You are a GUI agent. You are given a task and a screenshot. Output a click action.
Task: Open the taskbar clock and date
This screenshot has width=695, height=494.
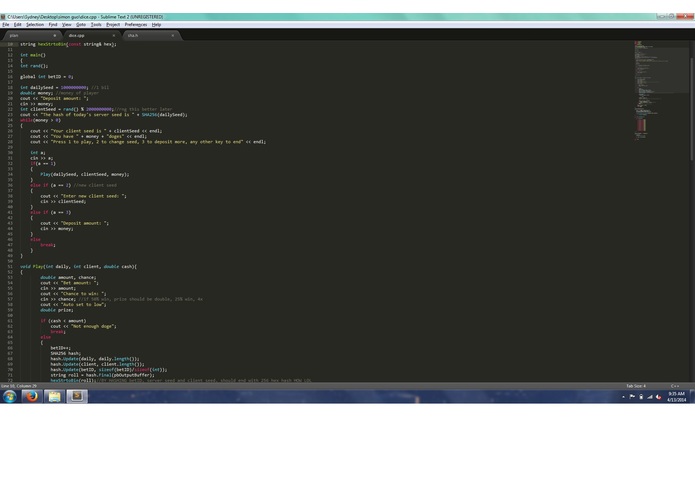[676, 397]
